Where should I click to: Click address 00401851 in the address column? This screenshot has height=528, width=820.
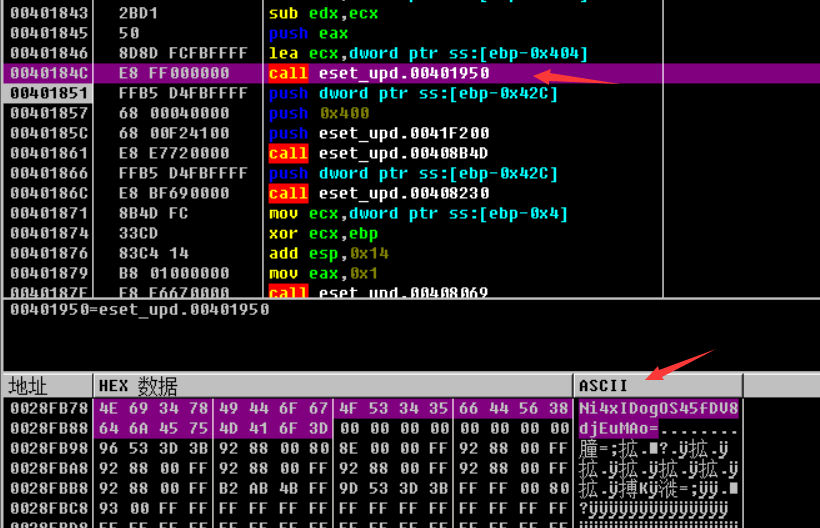point(49,93)
